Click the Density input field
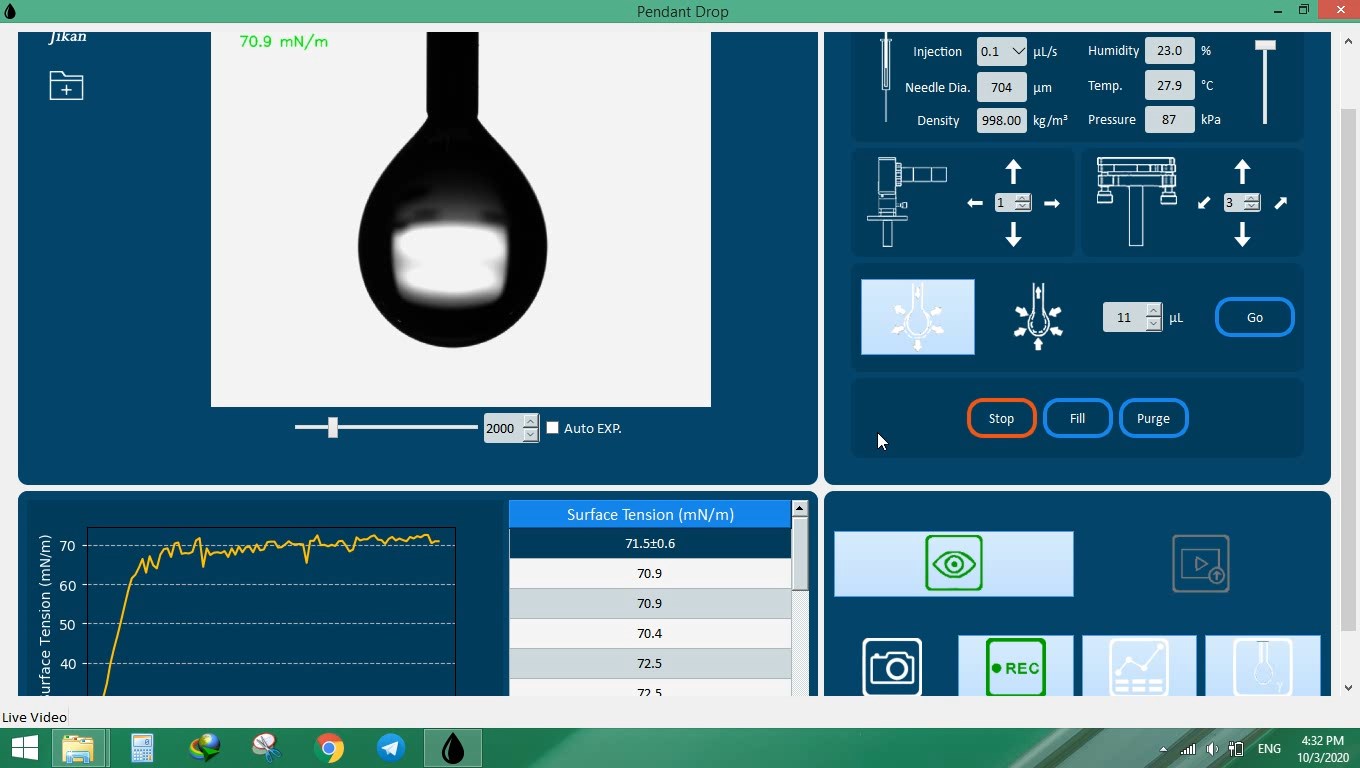 point(1001,120)
